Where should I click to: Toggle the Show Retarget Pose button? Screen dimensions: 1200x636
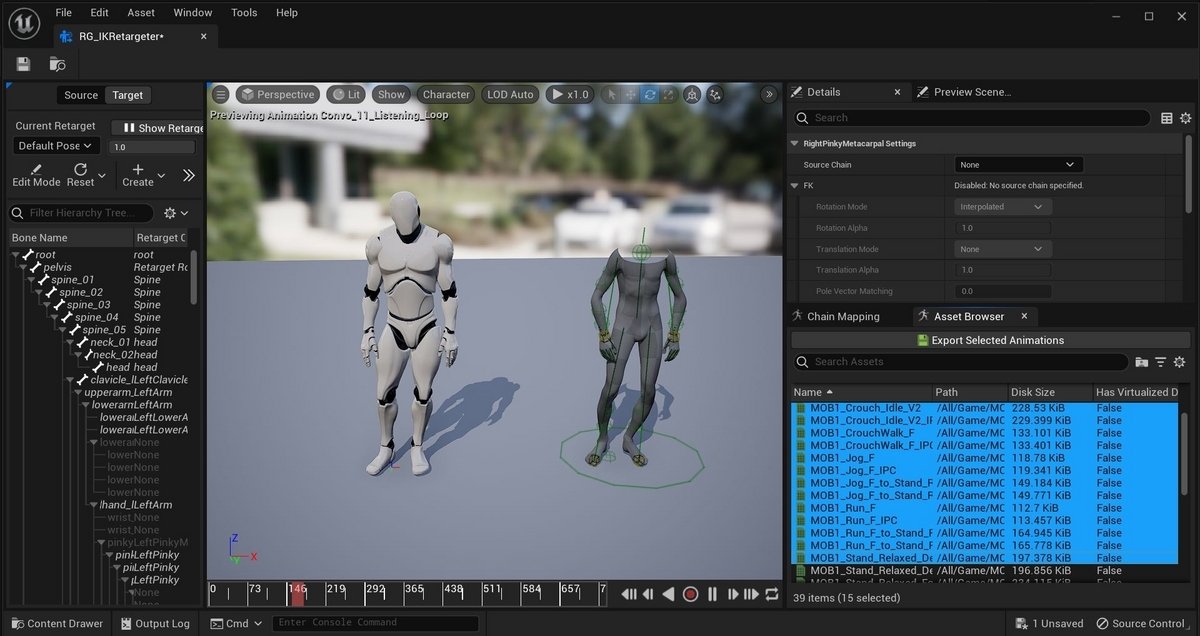tap(158, 128)
